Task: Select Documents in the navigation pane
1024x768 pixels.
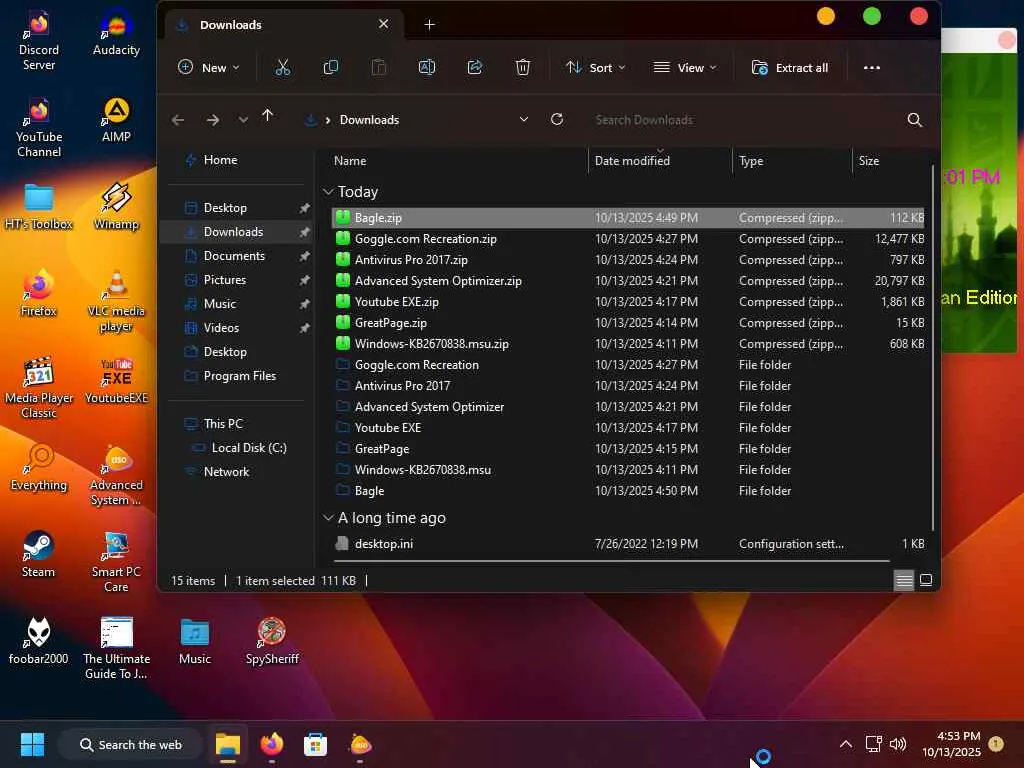Action: [x=234, y=256]
